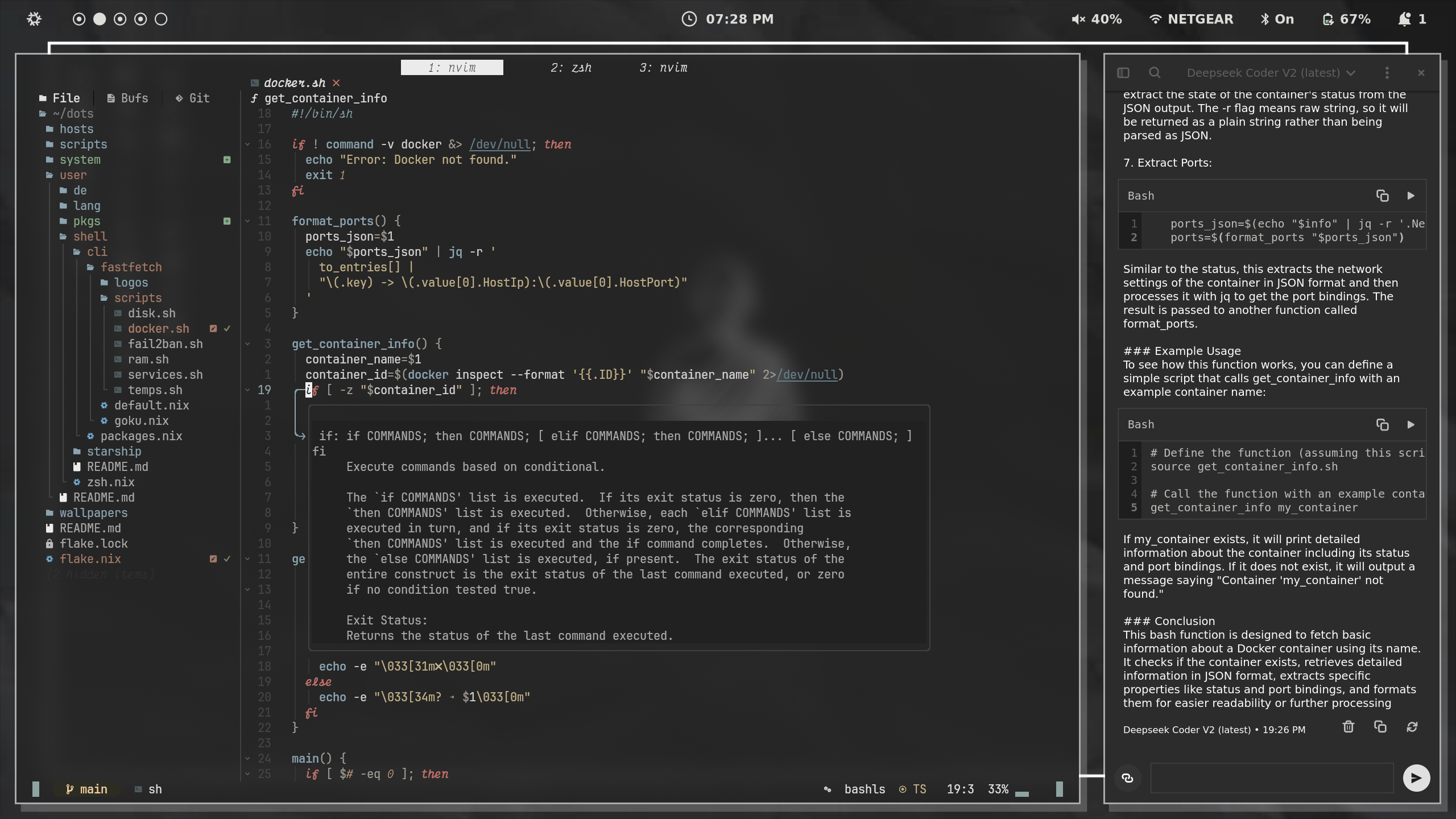1456x819 pixels.
Task: Open packages.nix in the file tree
Action: 135,436
